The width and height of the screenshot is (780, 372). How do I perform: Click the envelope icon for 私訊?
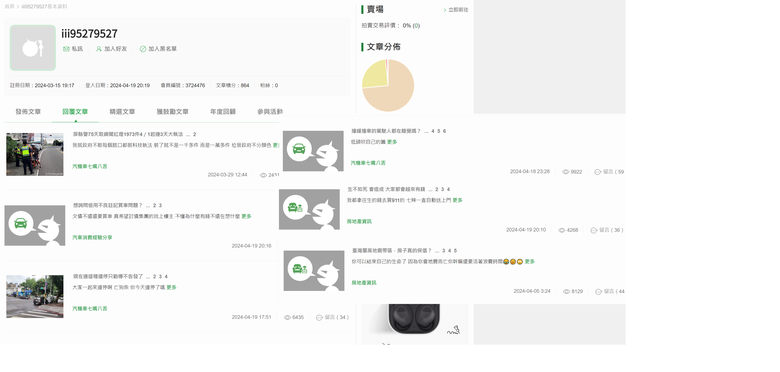click(x=66, y=49)
